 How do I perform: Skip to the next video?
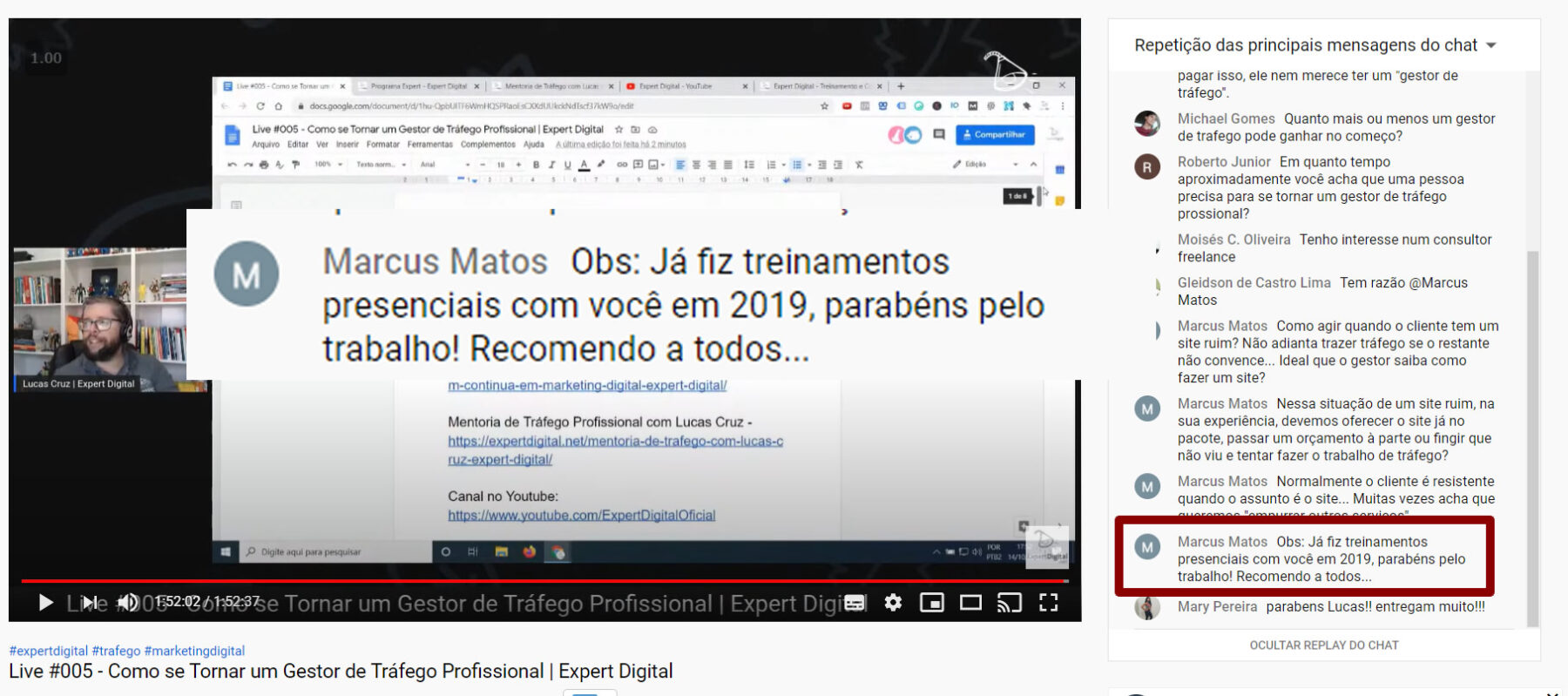click(x=90, y=602)
